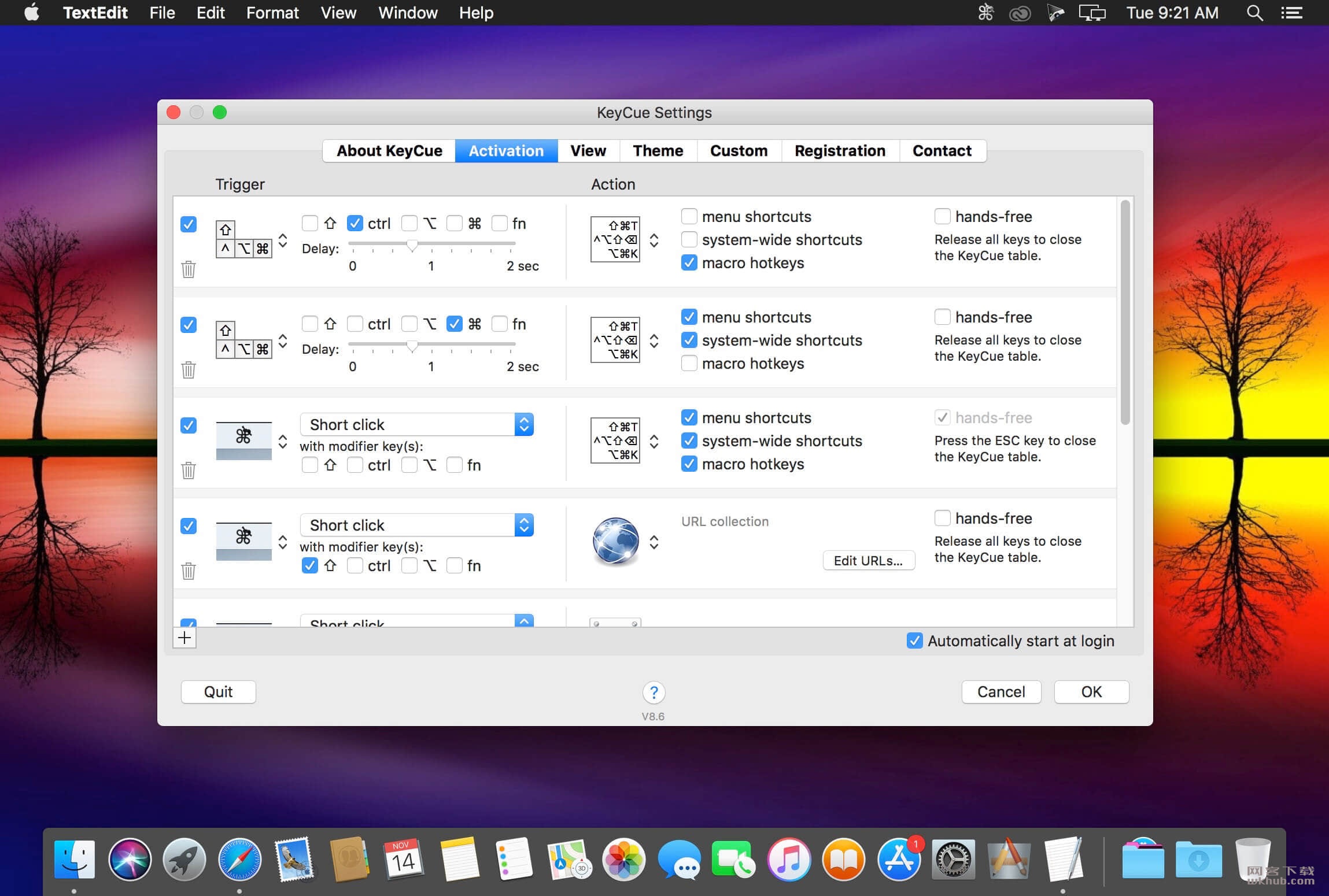This screenshot has height=896, width=1329.
Task: Open the first Short click dropdown
Action: 416,424
